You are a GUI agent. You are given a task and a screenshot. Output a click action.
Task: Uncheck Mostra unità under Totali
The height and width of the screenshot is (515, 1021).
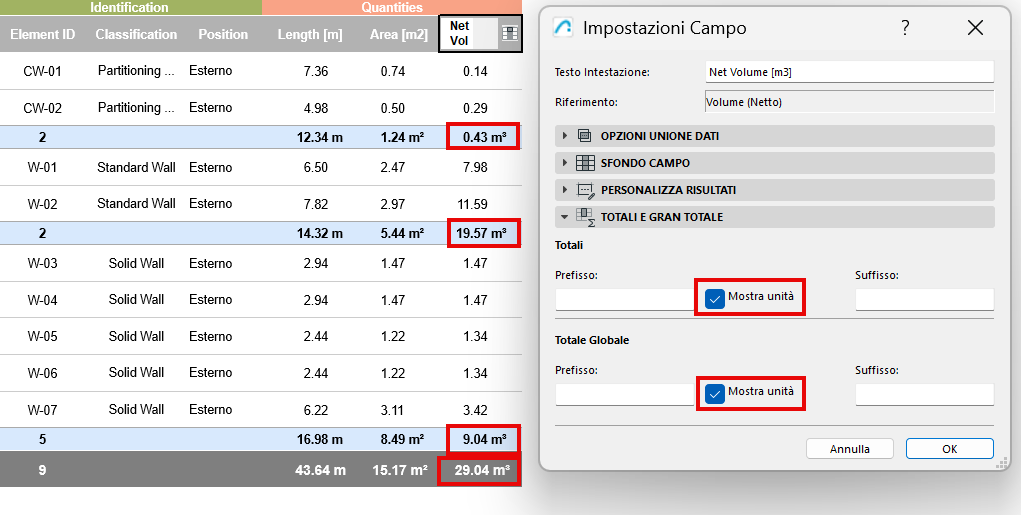(x=715, y=298)
